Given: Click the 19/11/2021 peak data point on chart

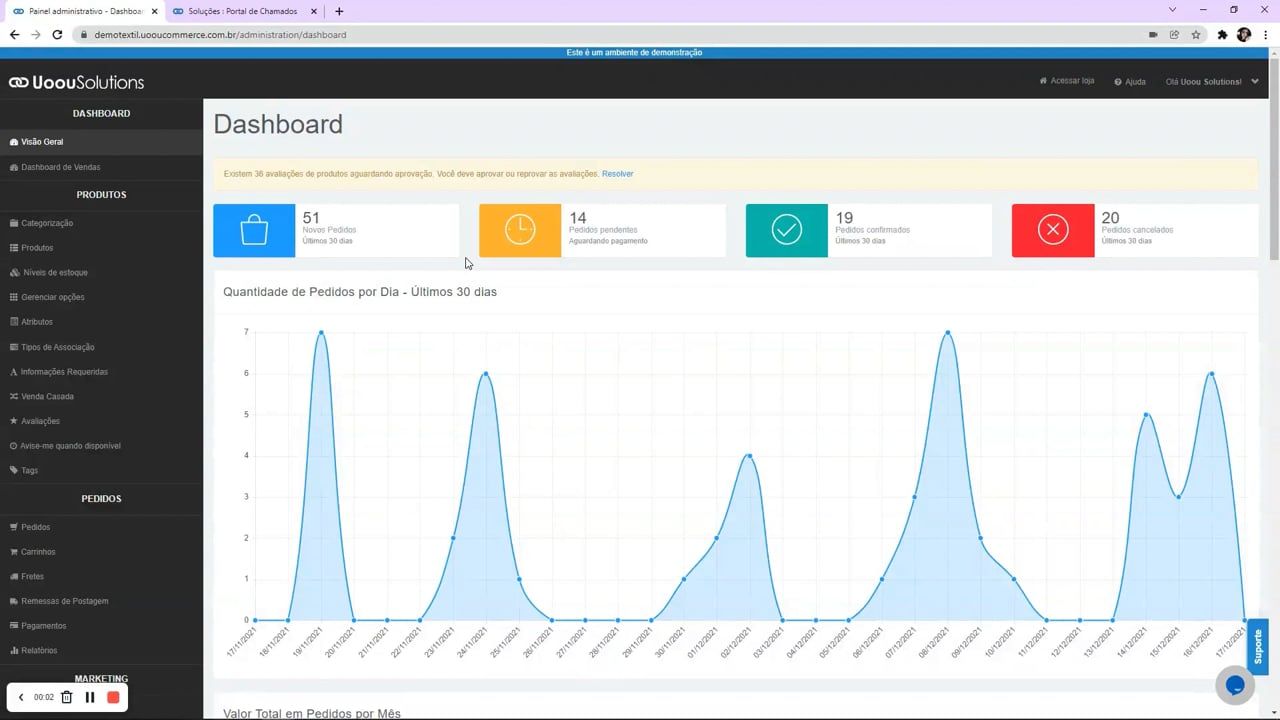Looking at the screenshot, I should tap(321, 332).
